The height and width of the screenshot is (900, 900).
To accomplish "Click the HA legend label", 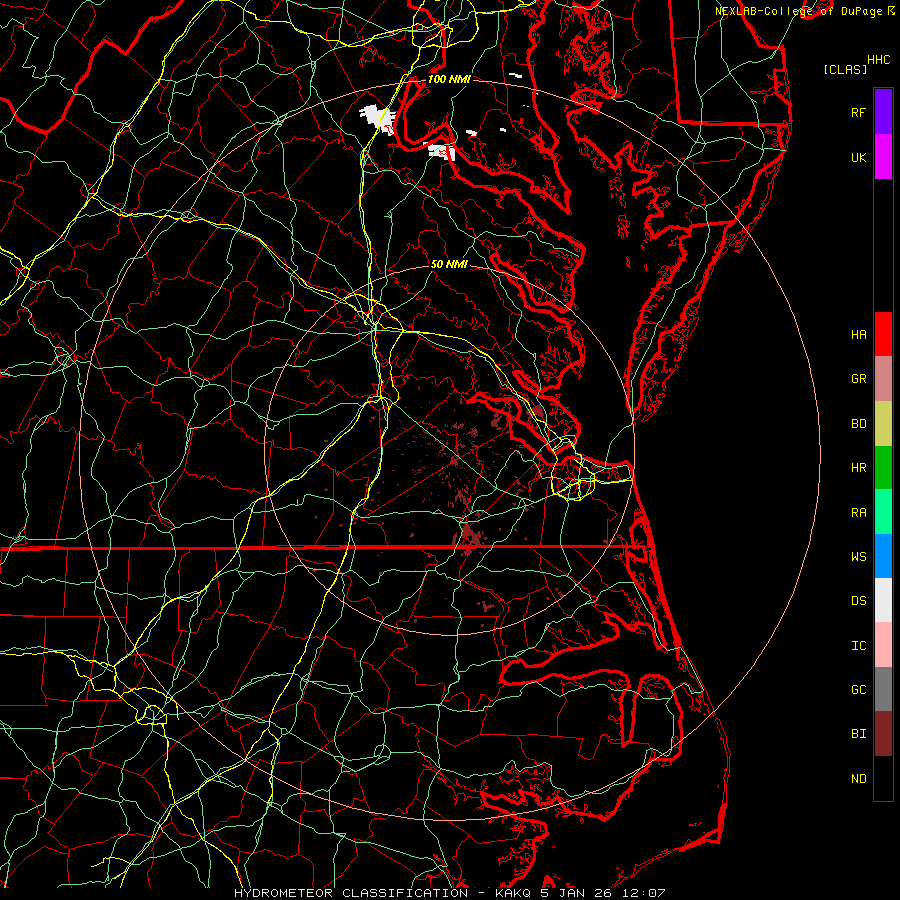I will [858, 335].
